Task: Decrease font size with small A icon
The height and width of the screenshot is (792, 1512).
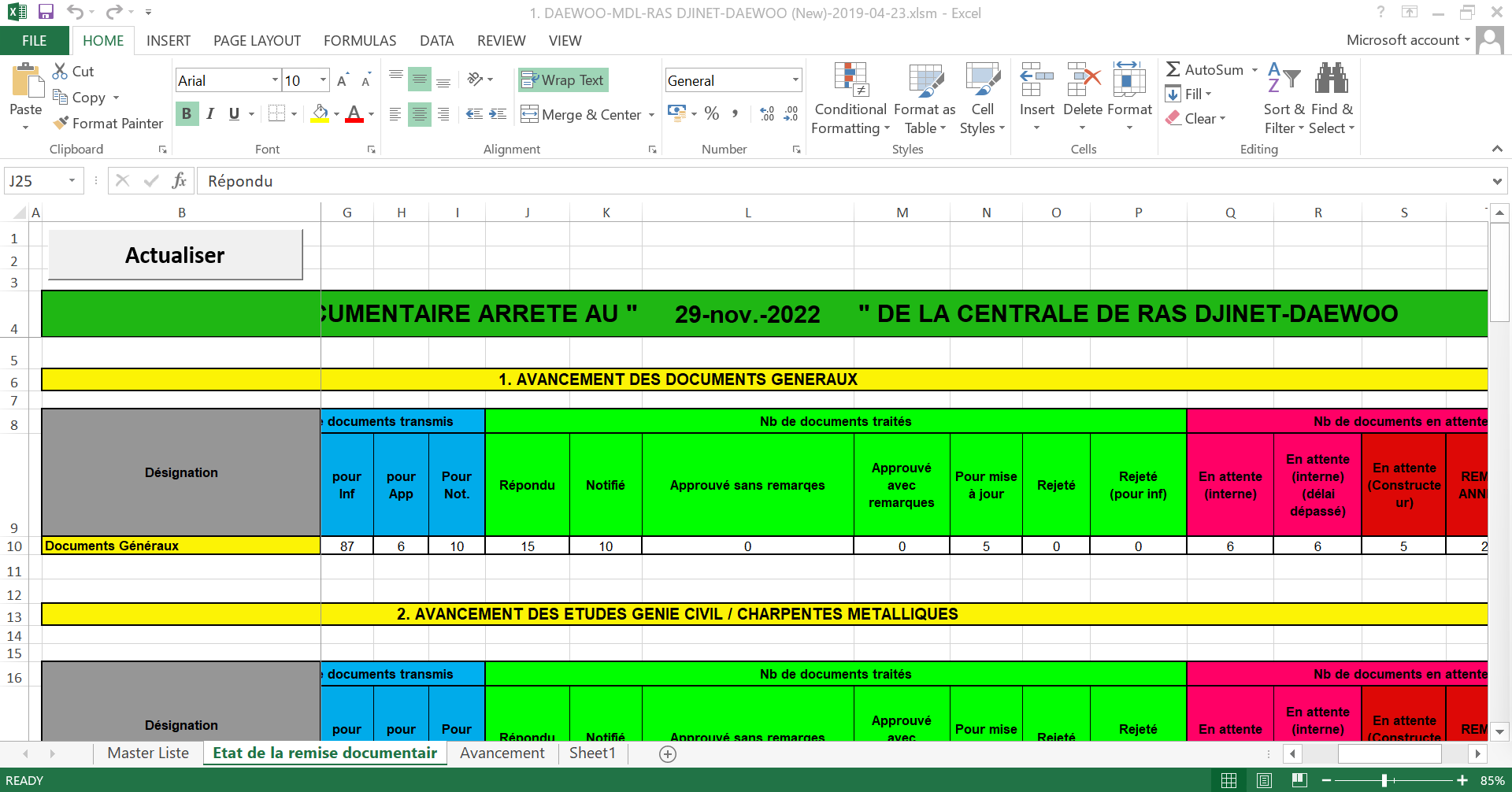Action: tap(365, 80)
